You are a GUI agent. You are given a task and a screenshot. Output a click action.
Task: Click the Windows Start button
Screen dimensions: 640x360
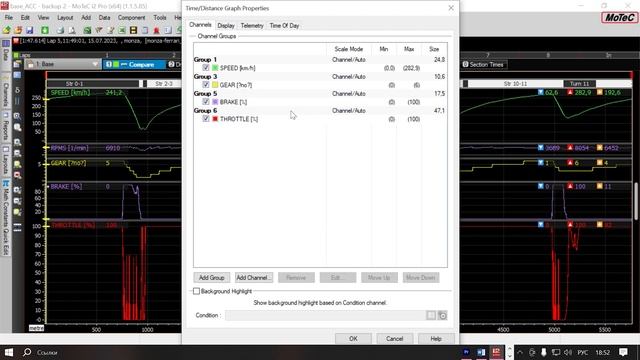pyautogui.click(x=9, y=352)
